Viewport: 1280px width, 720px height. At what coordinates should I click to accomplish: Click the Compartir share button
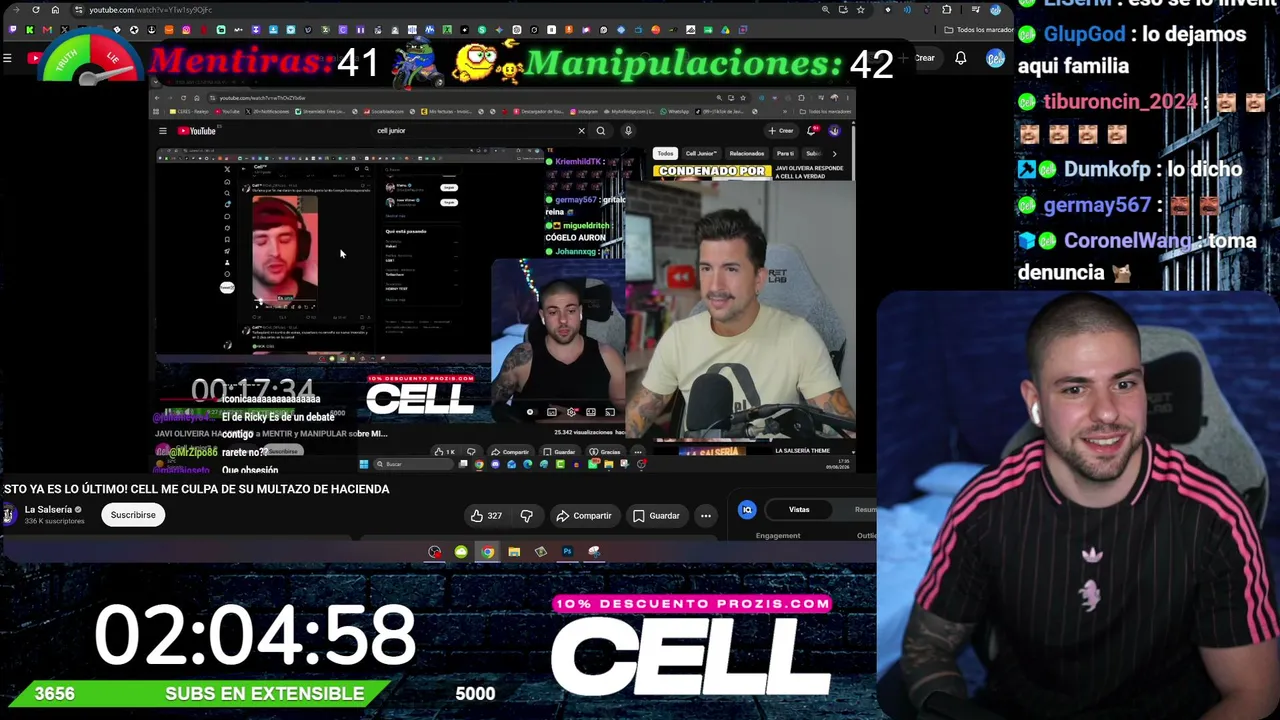click(x=583, y=516)
